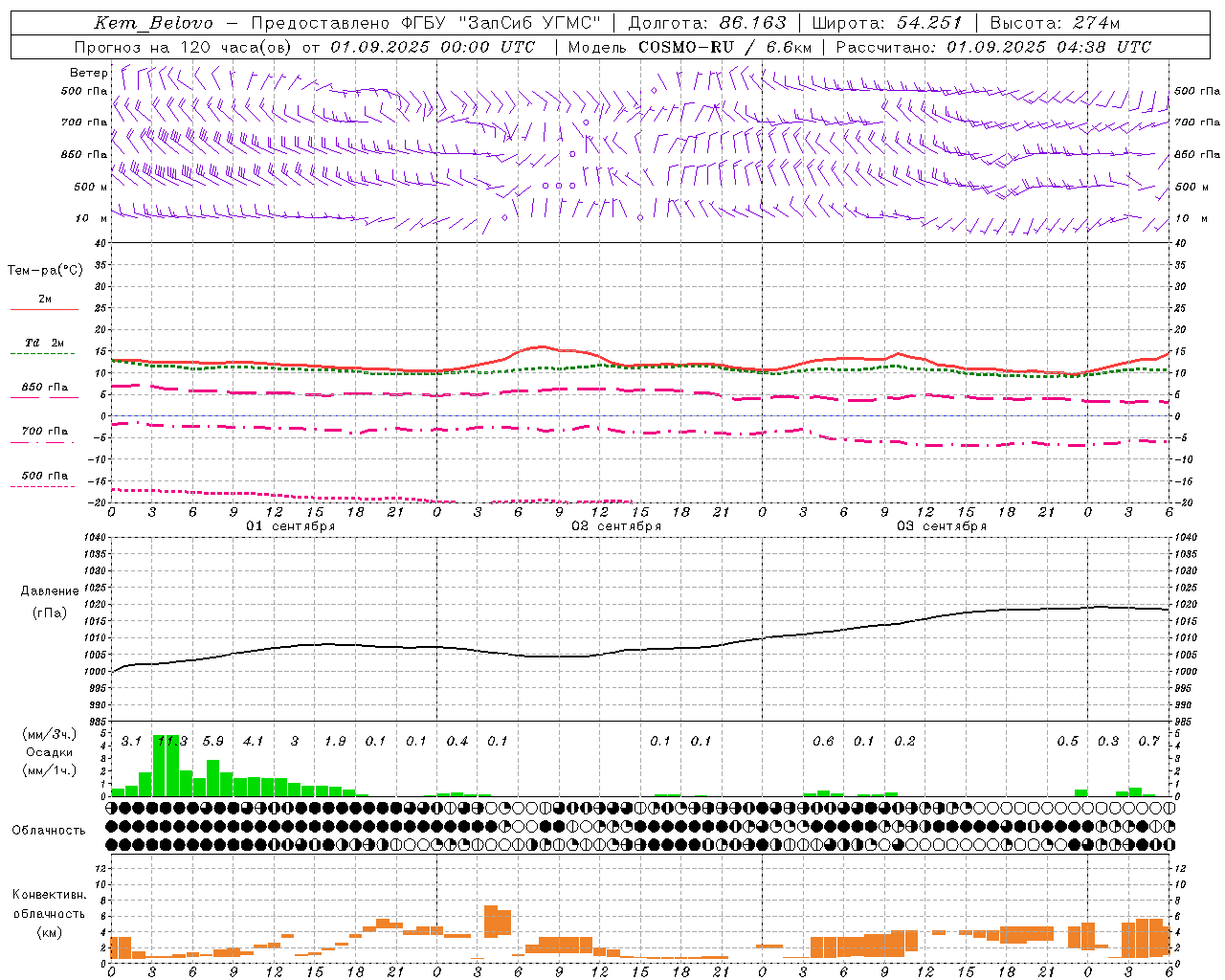Select the Давление pressure panel label
The width and height of the screenshot is (1225, 980).
[50, 591]
